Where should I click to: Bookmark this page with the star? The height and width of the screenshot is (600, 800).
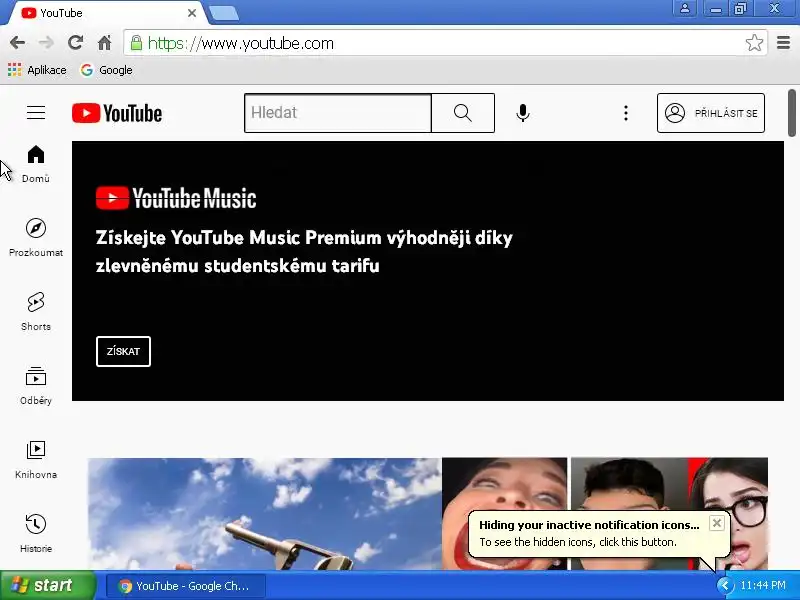[754, 43]
